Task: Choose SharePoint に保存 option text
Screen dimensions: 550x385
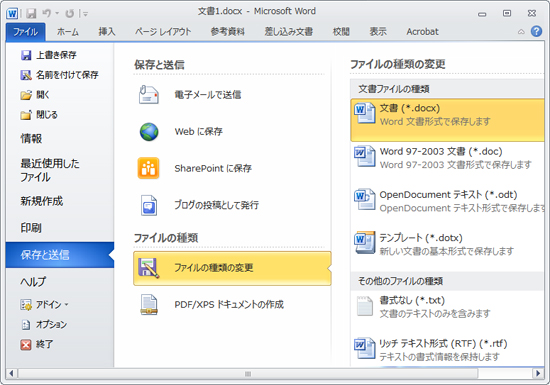Action: pyautogui.click(x=213, y=169)
